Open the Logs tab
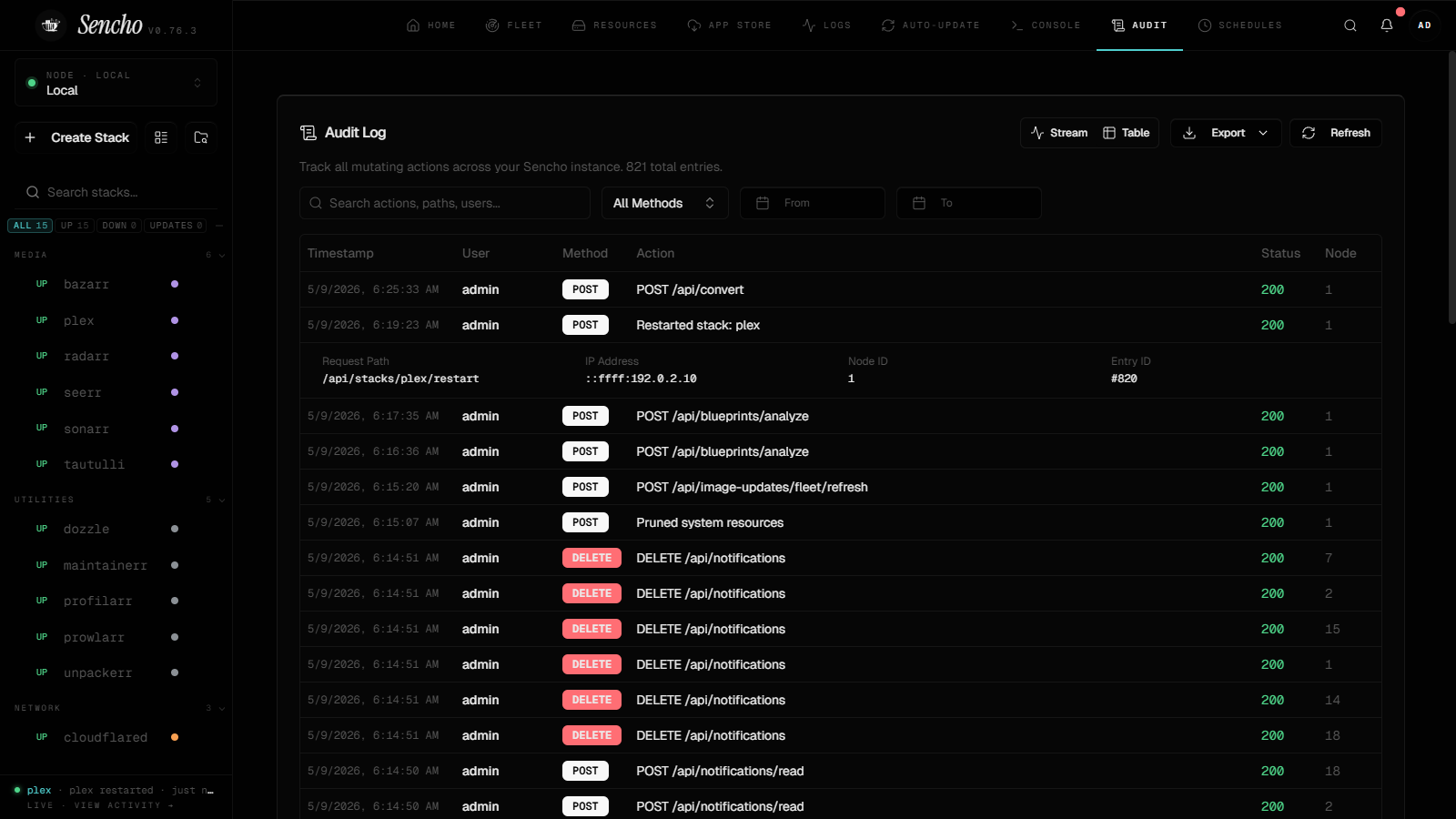The height and width of the screenshot is (819, 1456). 826,25
